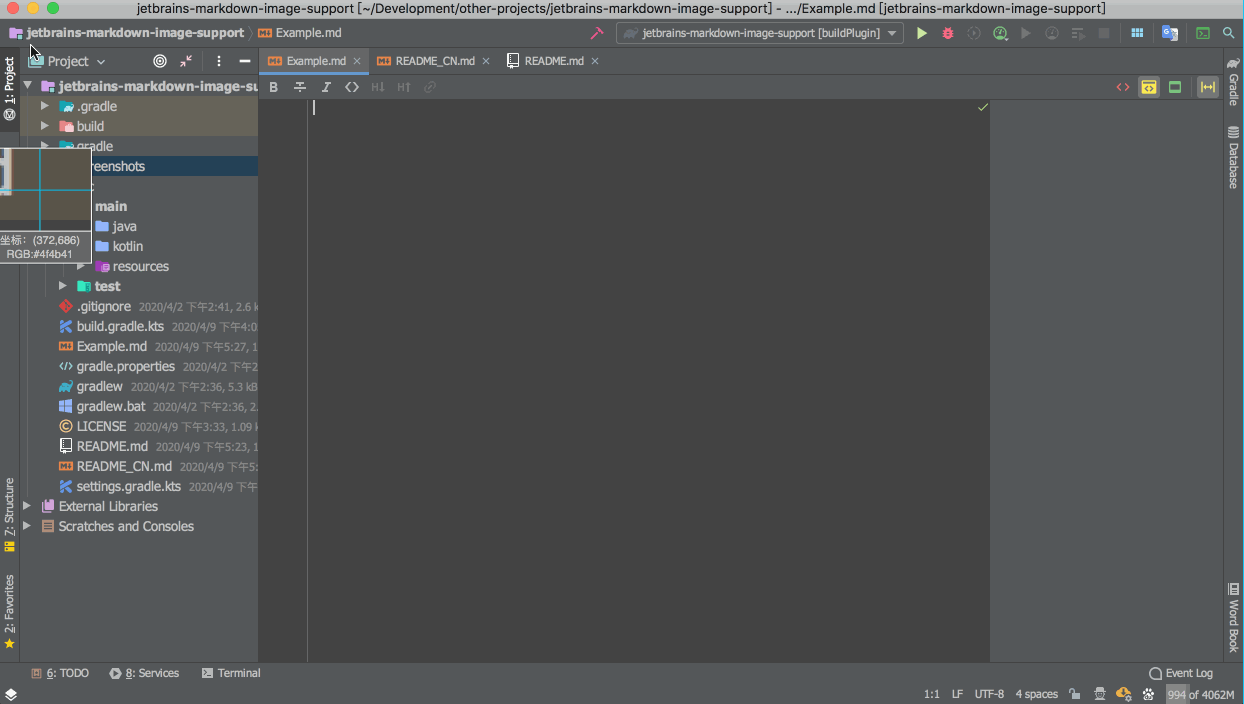Screen dimensions: 1244x704
Task: Select the kotlin folder
Action: (x=128, y=246)
